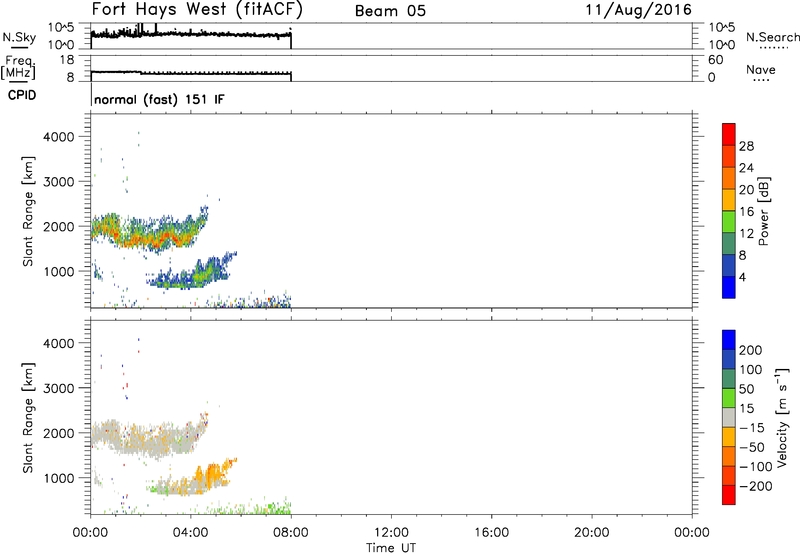Click the "24" tick on Power color bar
The width and height of the screenshot is (800, 554).
[x=746, y=168]
